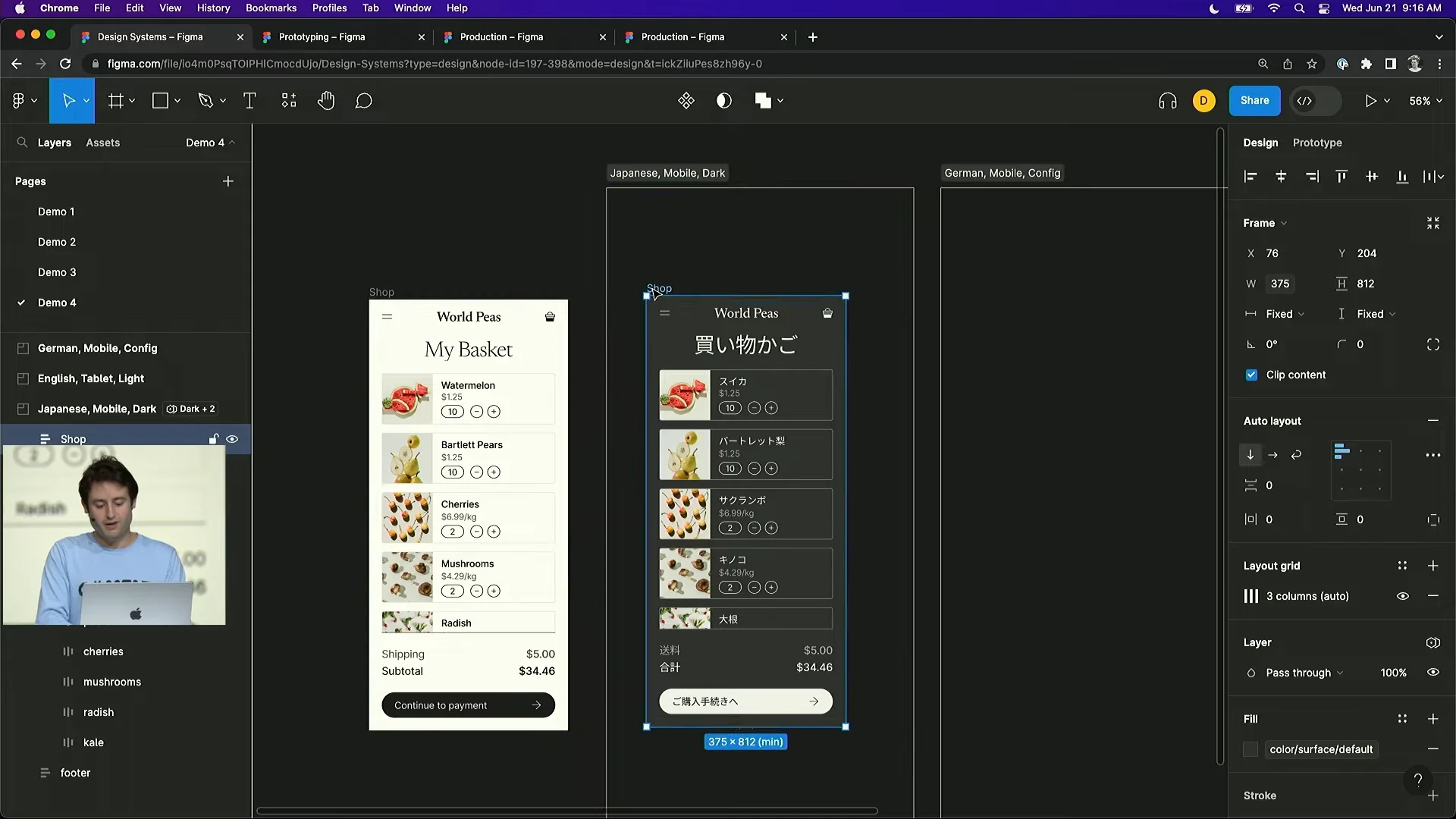The height and width of the screenshot is (819, 1456).
Task: Click the Share button
Action: pyautogui.click(x=1254, y=101)
